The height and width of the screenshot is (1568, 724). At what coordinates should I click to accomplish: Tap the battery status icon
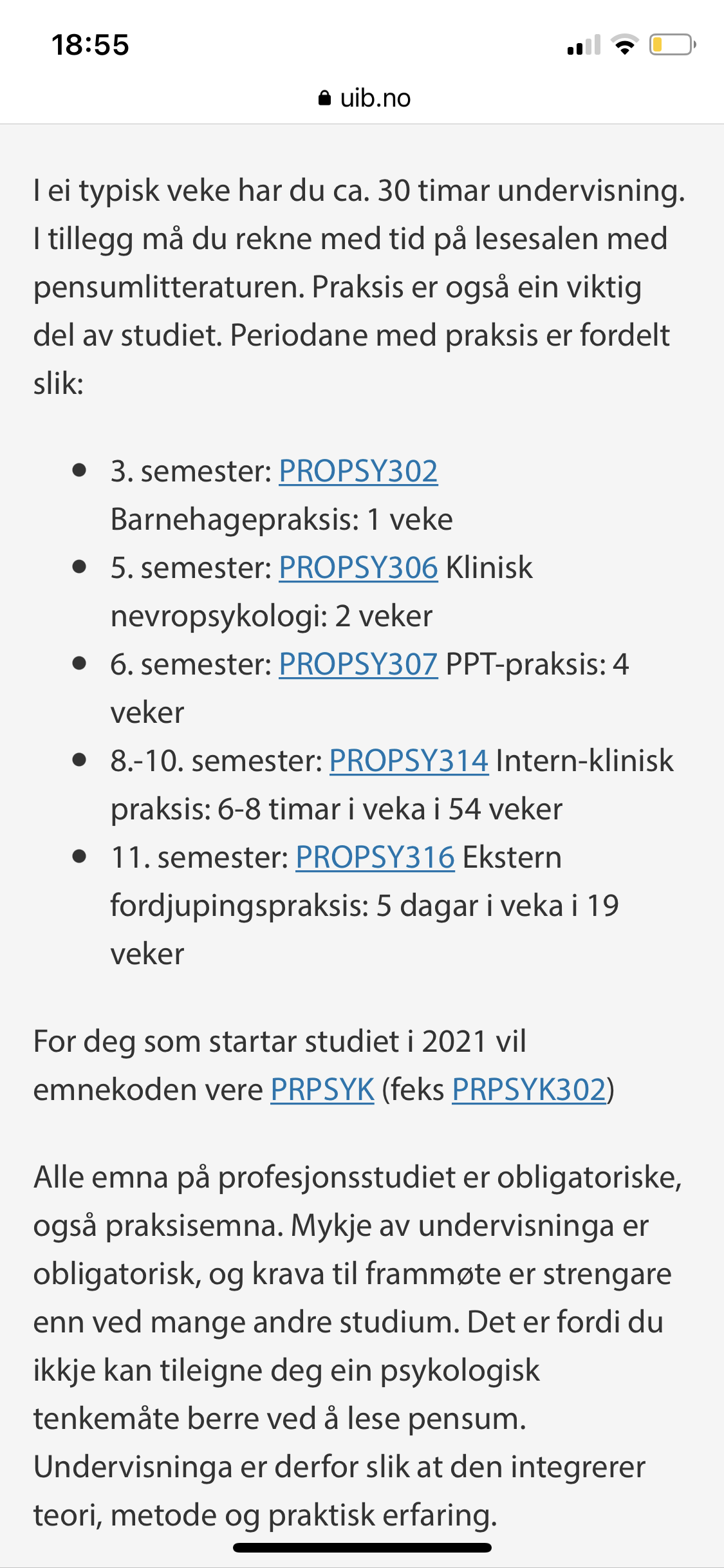672,45
